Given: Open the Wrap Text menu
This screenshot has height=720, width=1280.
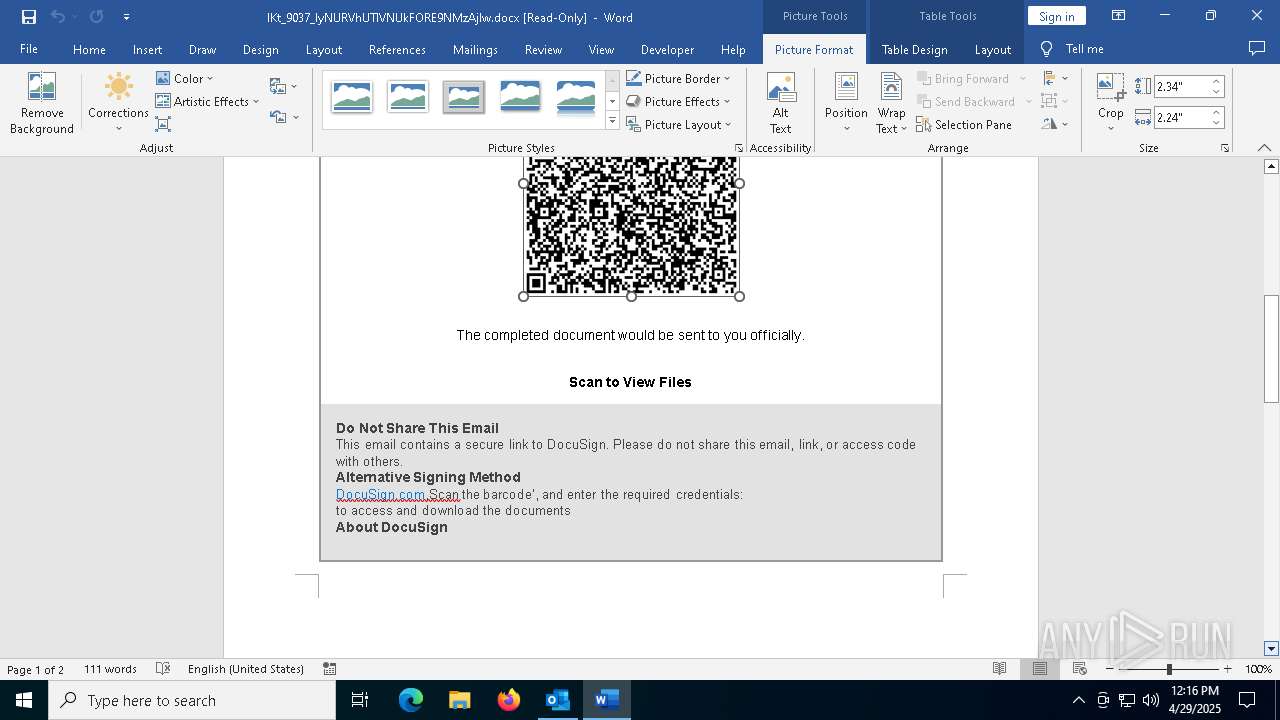Looking at the screenshot, I should (x=891, y=103).
